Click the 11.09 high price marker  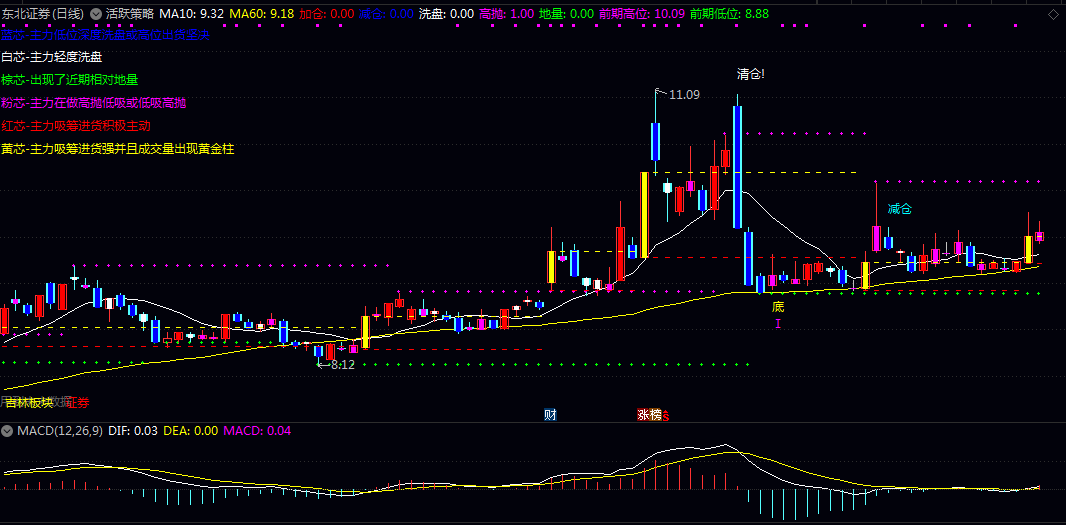(x=684, y=94)
